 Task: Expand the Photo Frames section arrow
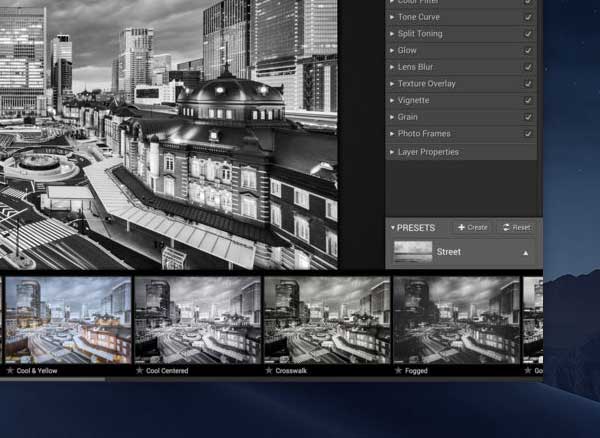coord(392,134)
